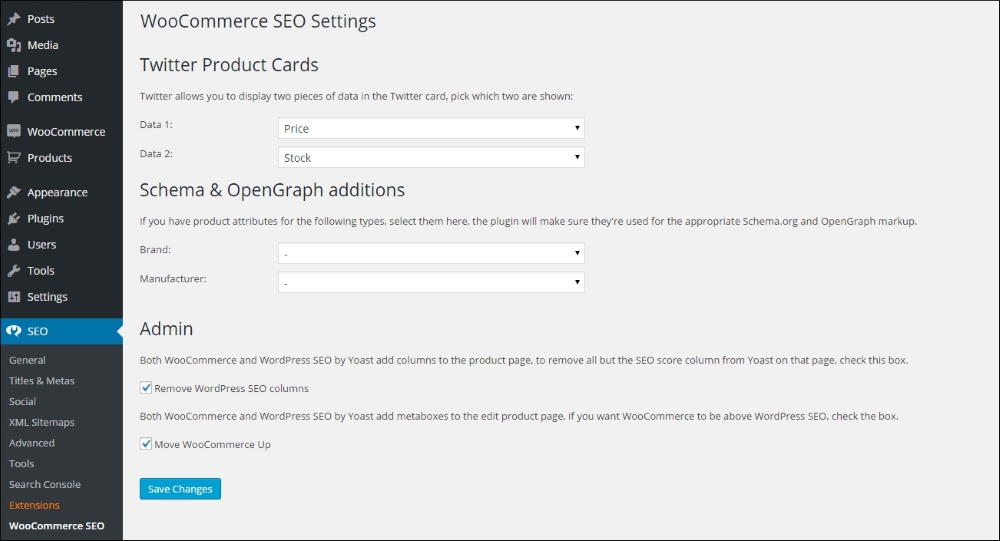Open the Data 2 Stock dropdown
This screenshot has height=541, width=1000.
point(431,158)
